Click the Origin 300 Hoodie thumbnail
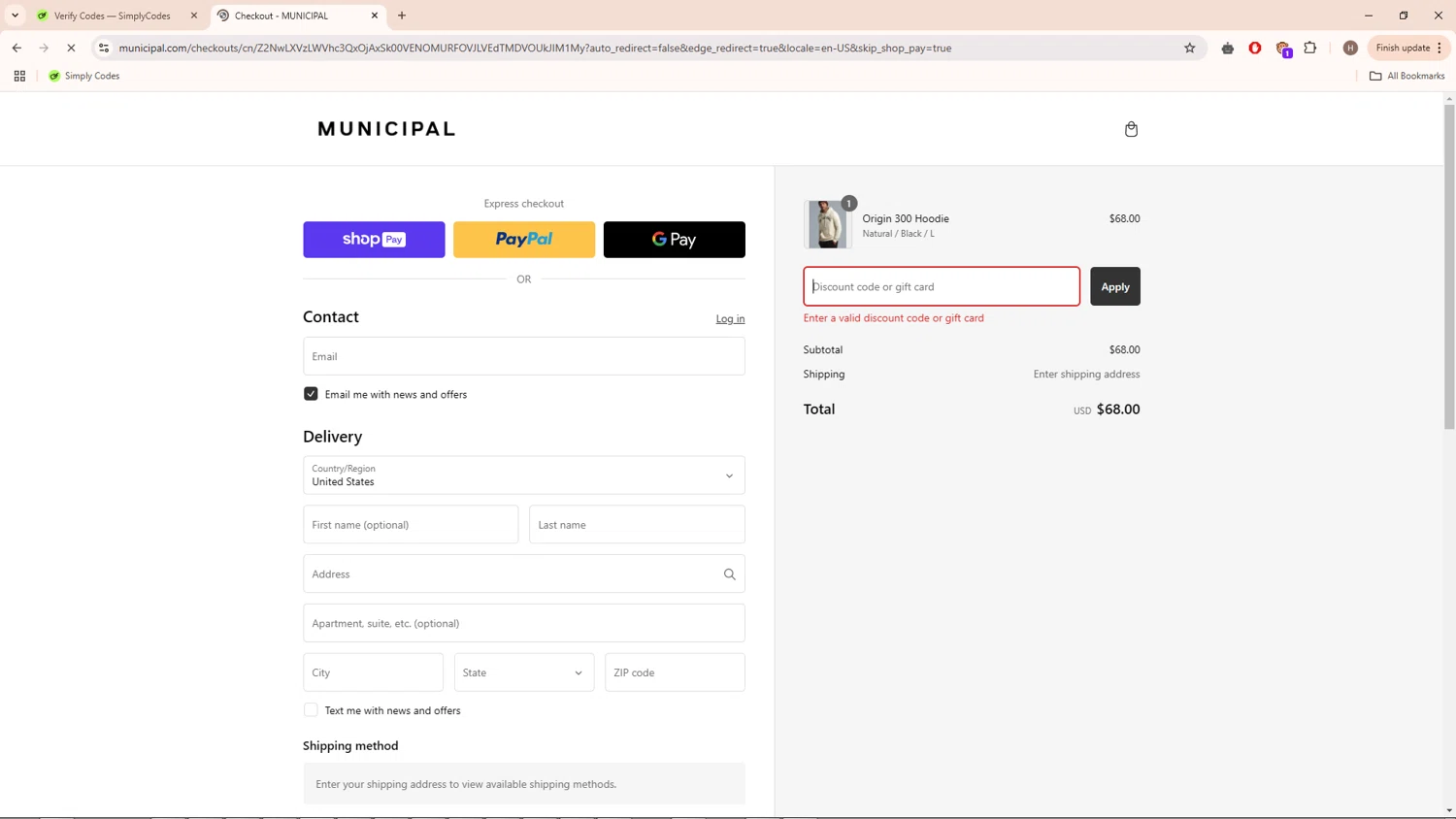 click(828, 224)
